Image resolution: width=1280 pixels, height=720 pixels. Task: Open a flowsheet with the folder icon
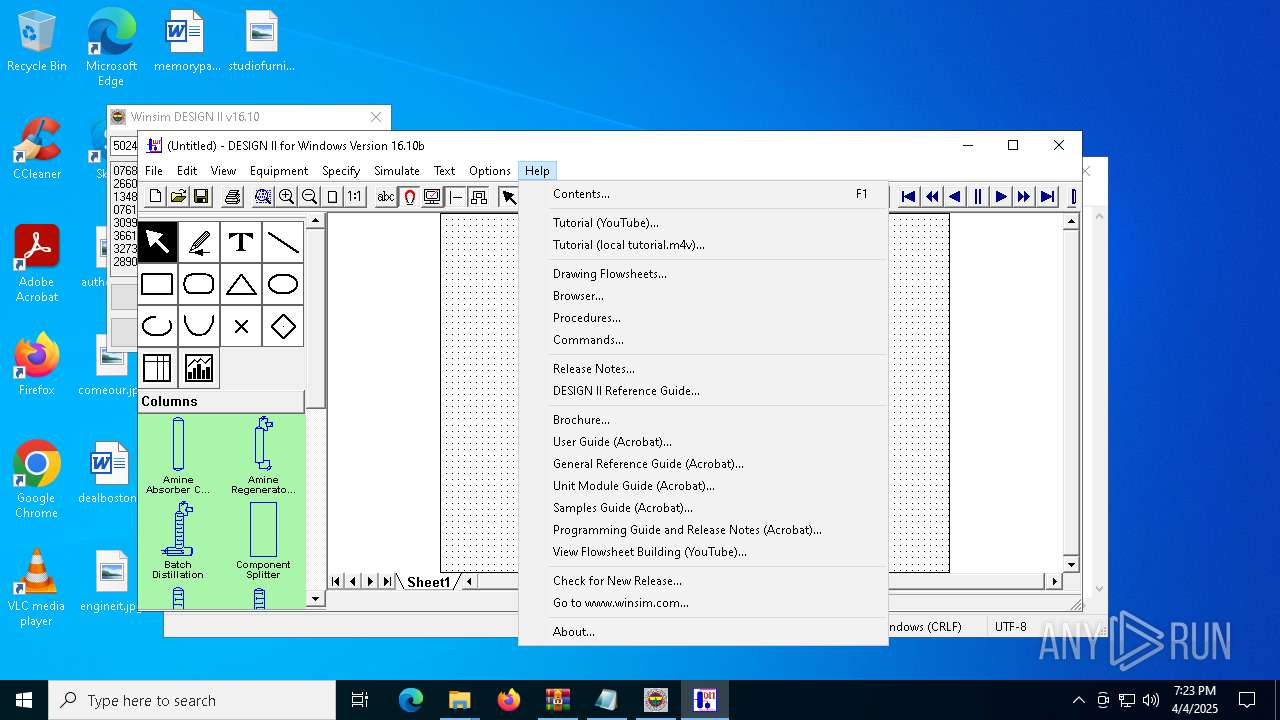pos(178,197)
